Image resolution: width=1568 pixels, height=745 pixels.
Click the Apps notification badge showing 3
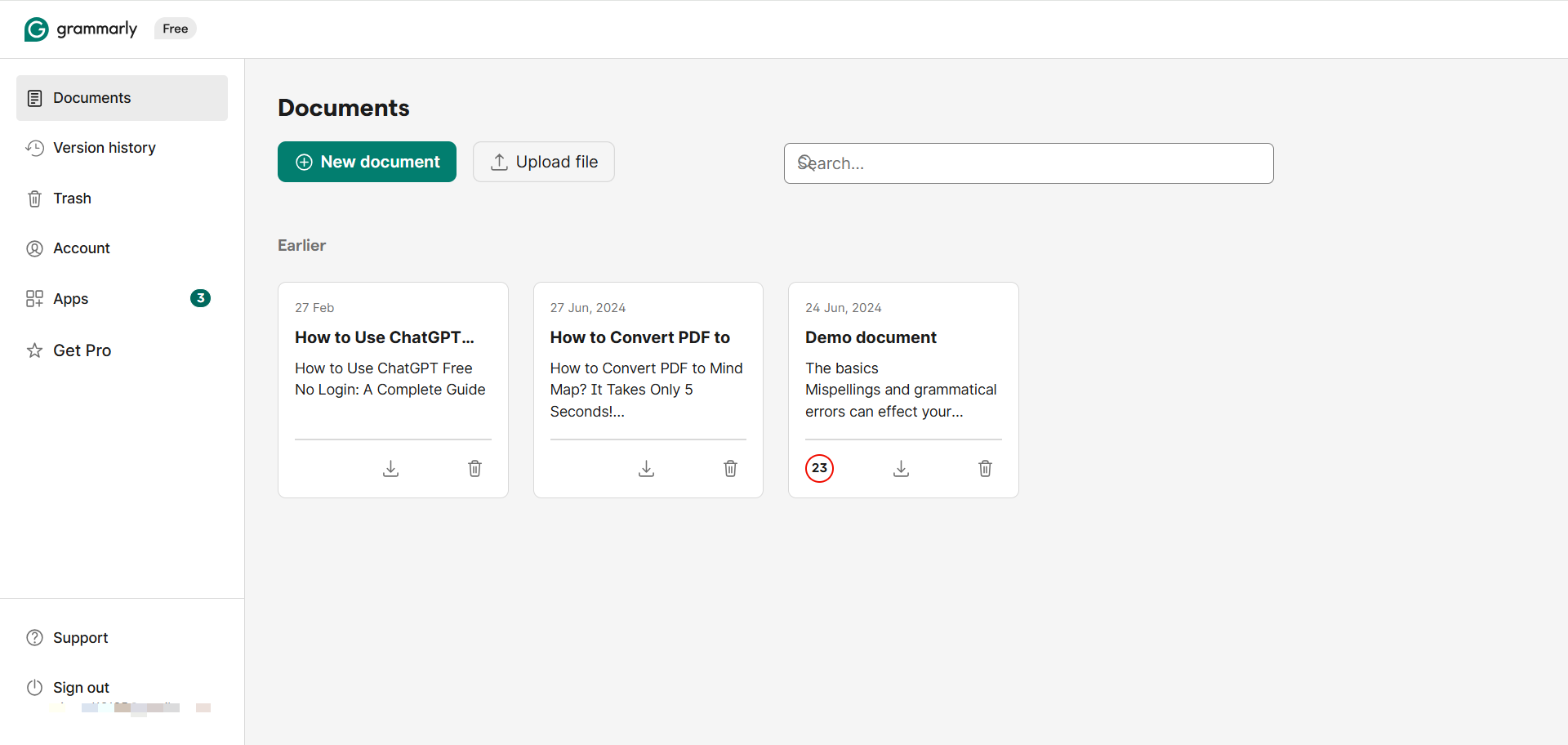pos(200,298)
